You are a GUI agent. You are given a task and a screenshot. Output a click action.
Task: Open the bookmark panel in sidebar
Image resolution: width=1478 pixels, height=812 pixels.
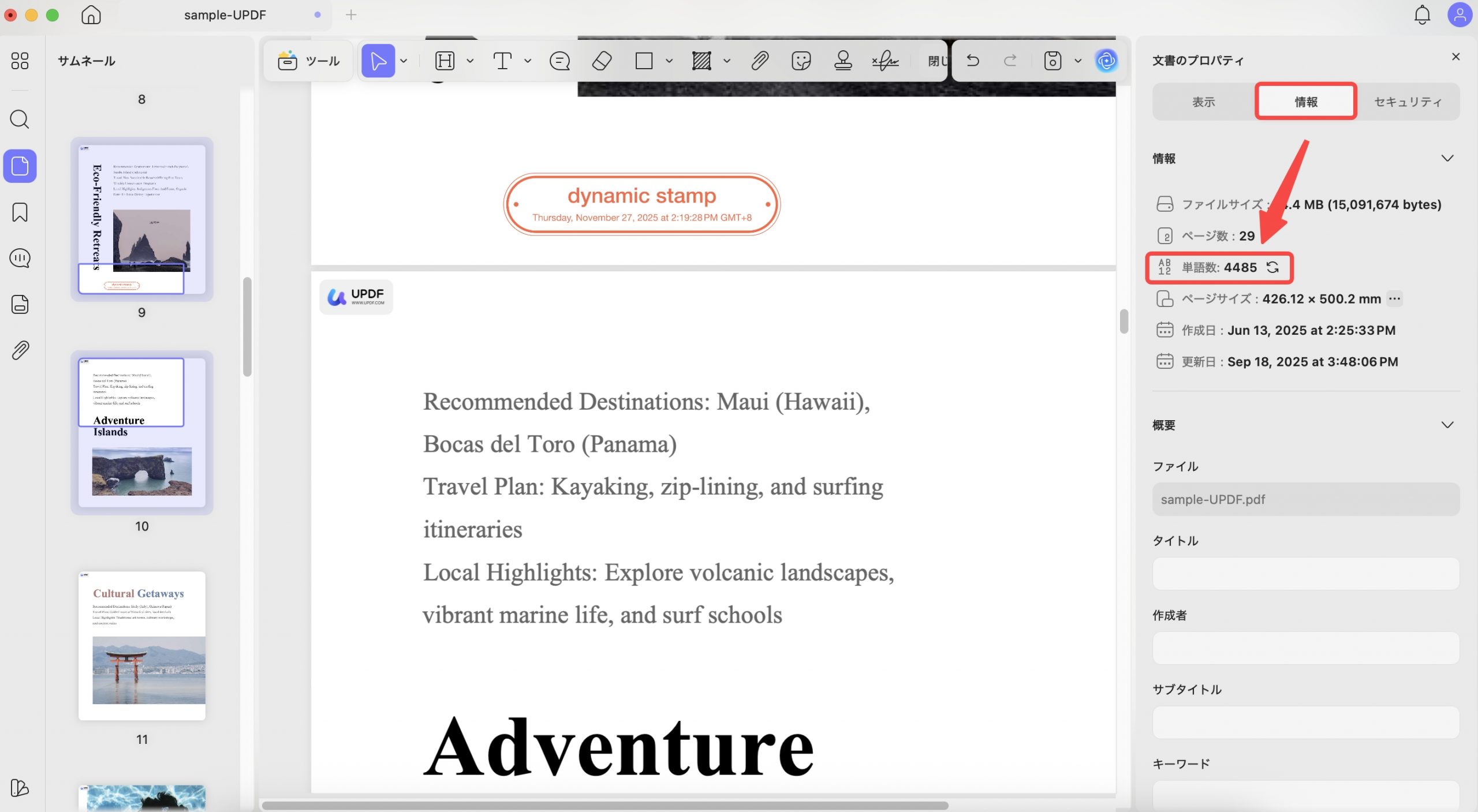[20, 212]
